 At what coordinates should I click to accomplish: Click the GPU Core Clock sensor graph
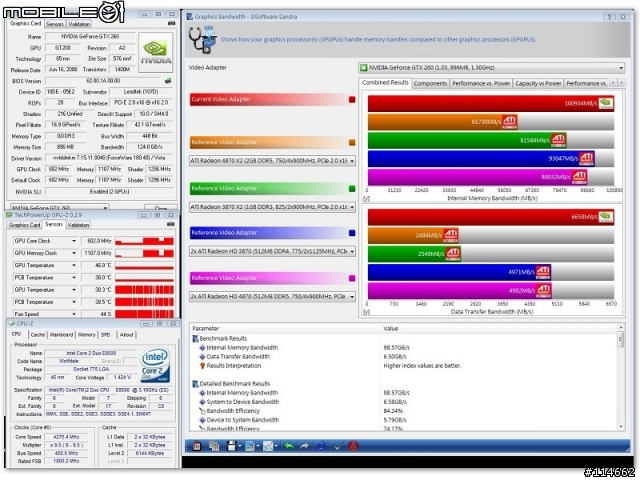[144, 241]
